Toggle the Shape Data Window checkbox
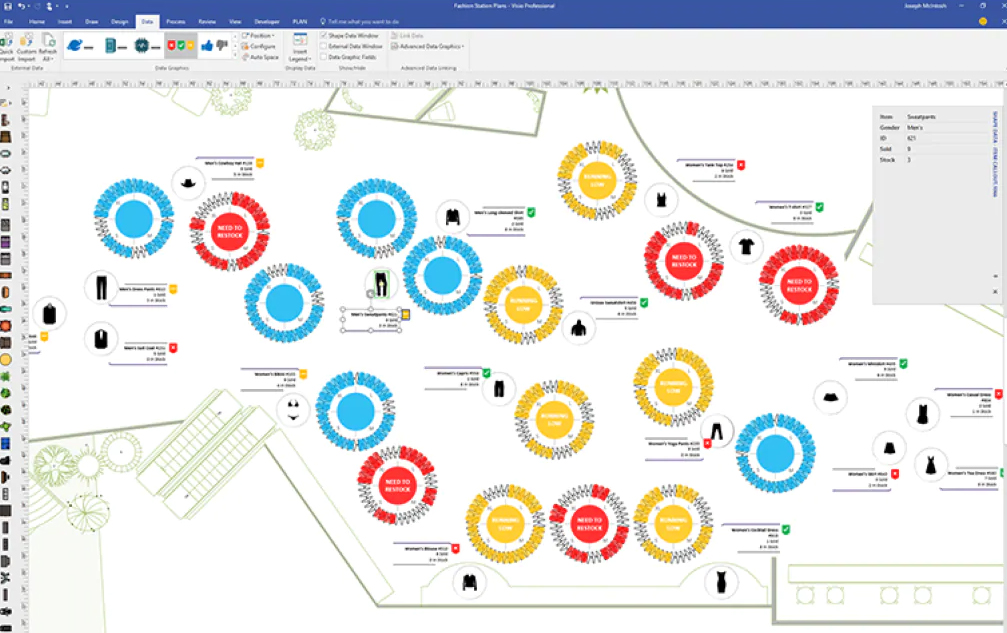This screenshot has height=633, width=1007. coord(324,35)
